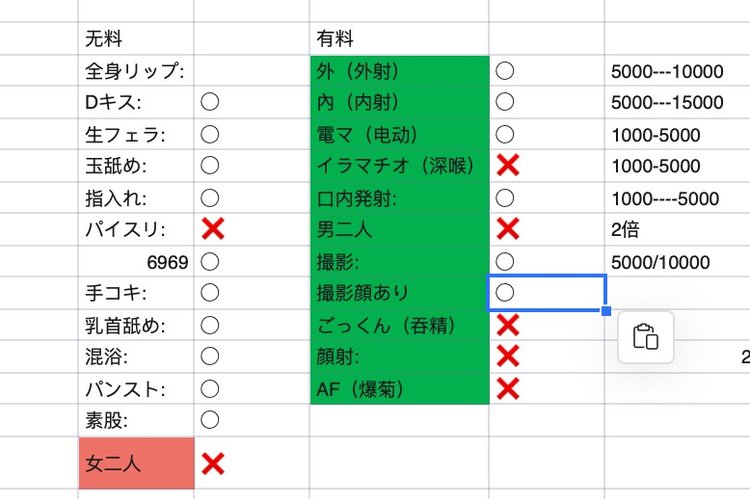
Task: Click the red X next to 男二人
Action: coord(508,230)
